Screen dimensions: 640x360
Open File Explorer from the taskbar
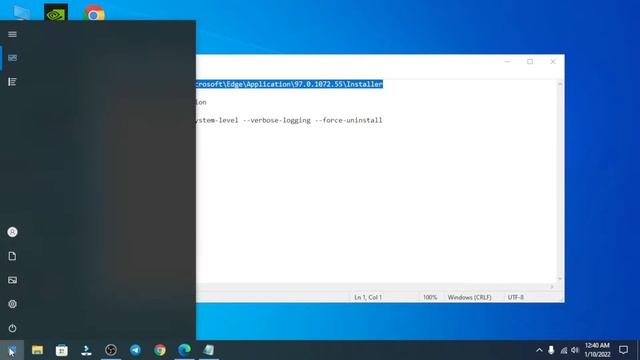37,350
